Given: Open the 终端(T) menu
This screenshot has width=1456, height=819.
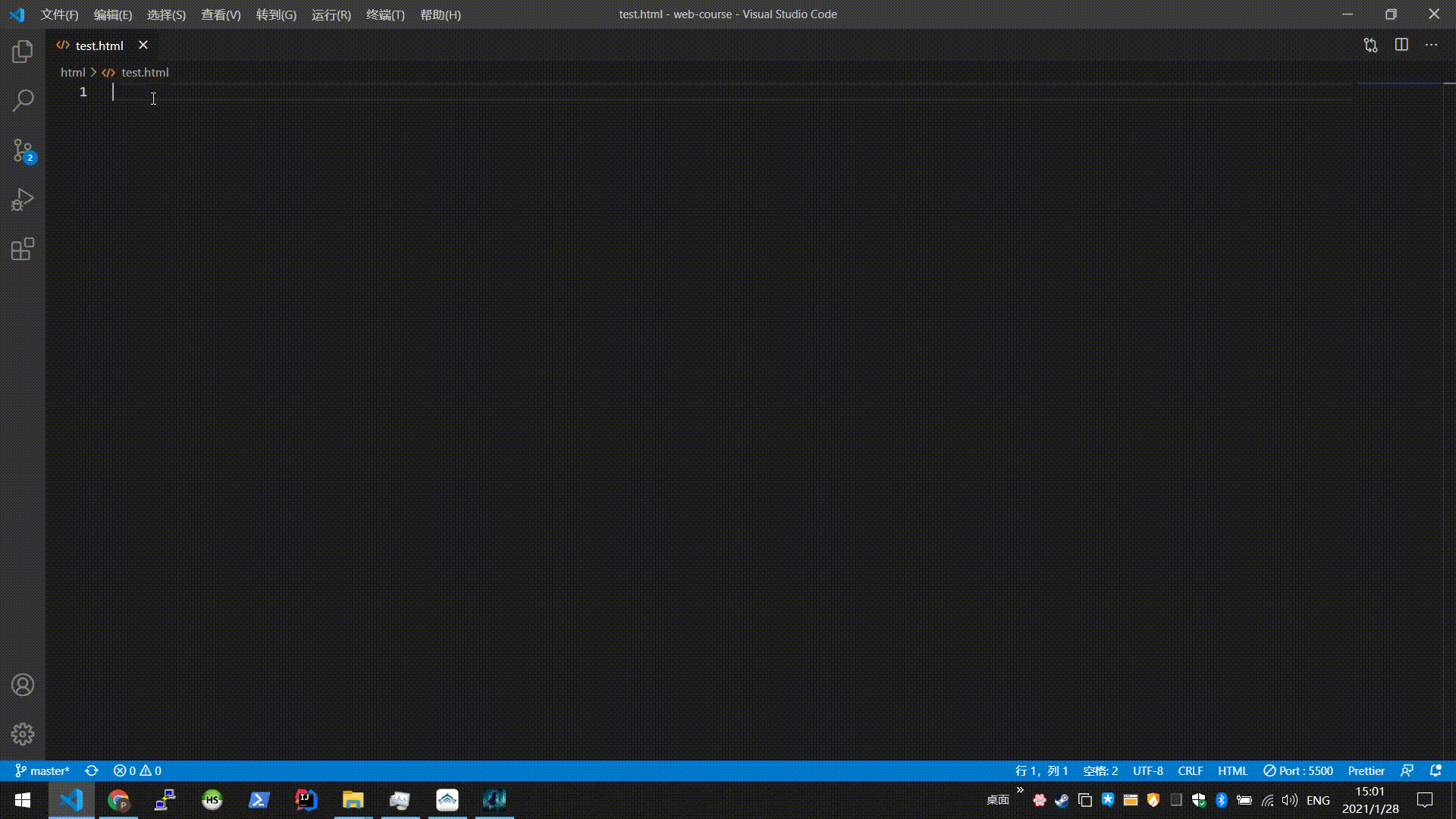Looking at the screenshot, I should [x=385, y=14].
